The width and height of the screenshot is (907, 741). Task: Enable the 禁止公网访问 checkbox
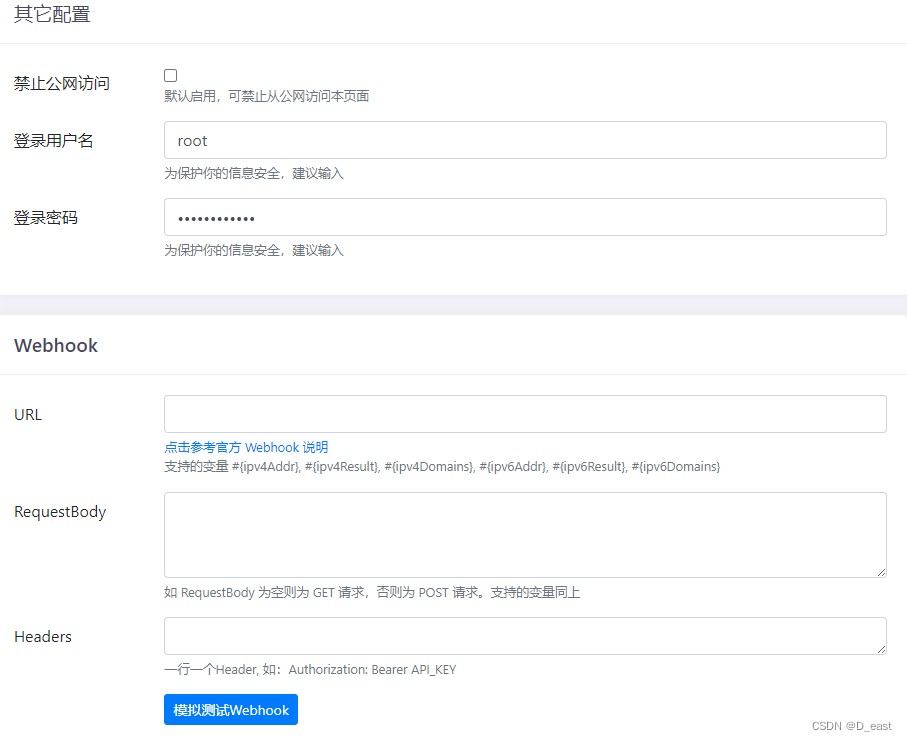coord(171,75)
